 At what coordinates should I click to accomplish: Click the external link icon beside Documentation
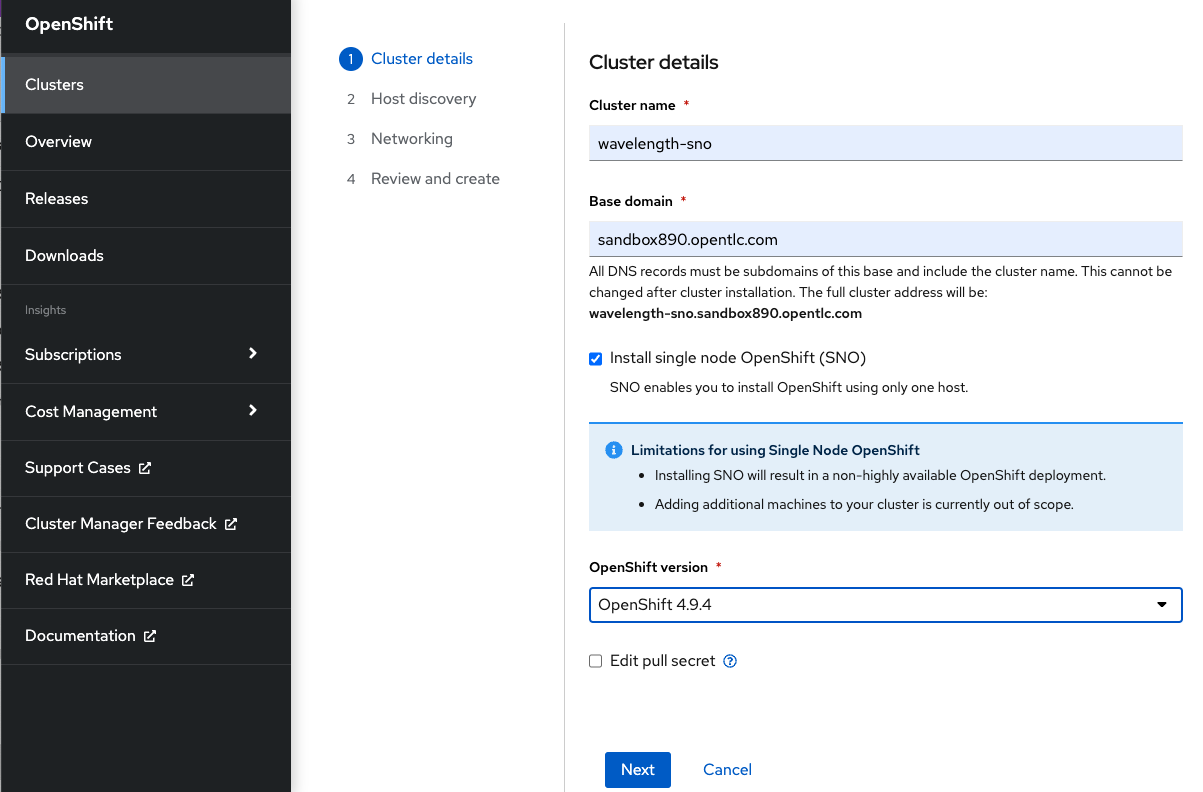click(151, 636)
